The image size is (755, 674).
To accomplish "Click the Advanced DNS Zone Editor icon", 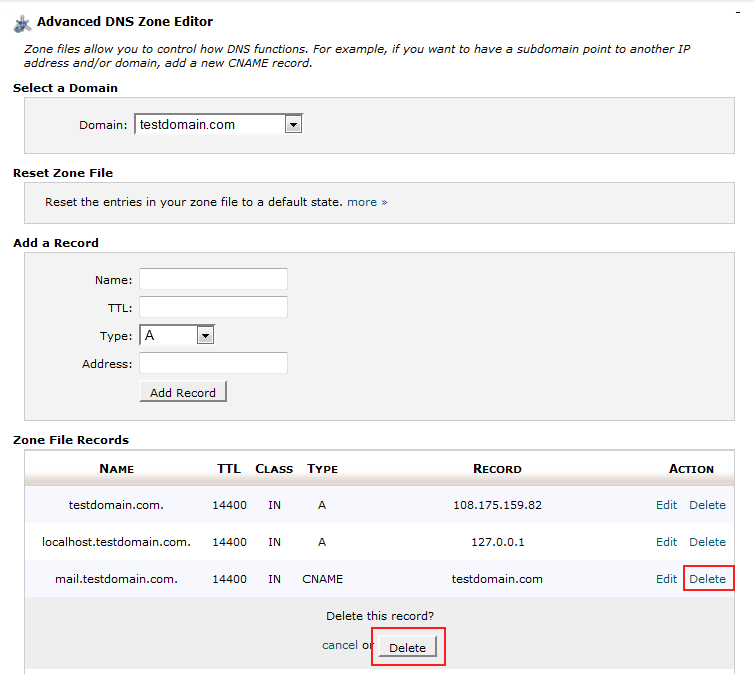I will (22, 24).
